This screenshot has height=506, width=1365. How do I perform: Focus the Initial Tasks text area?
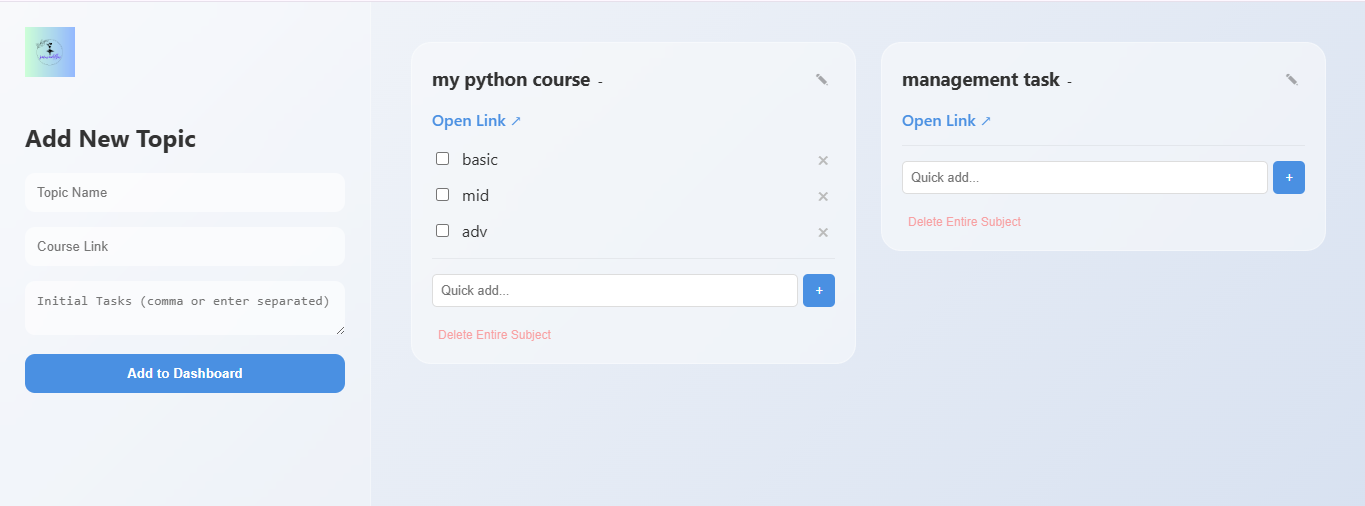point(185,308)
